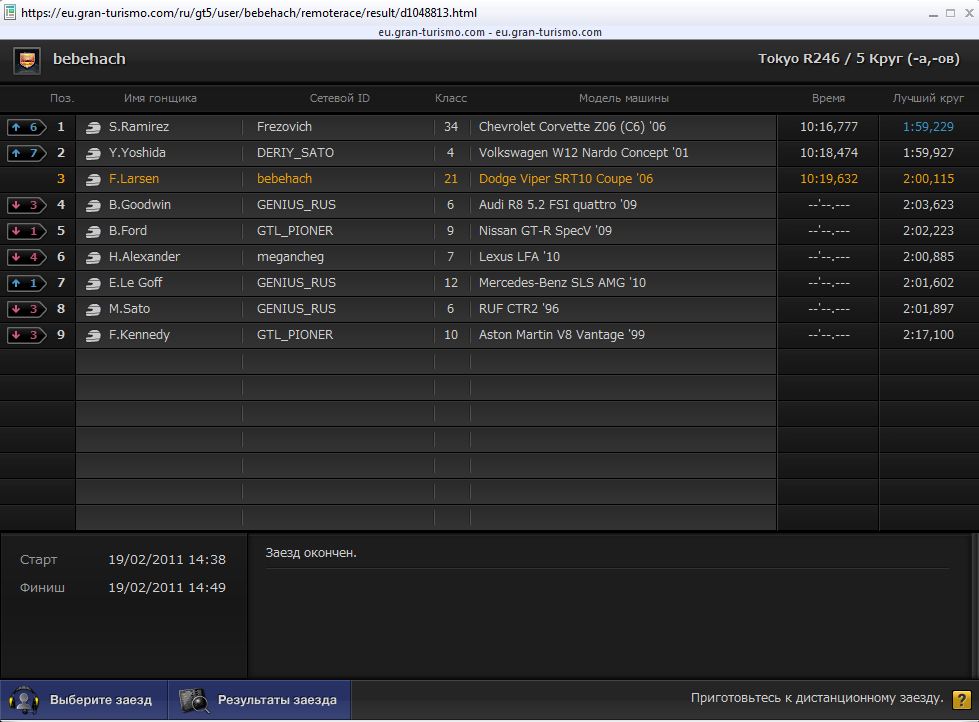Screen dimensions: 979x722
Task: Click the down 3 position badge for M.Sato
Action: (26, 309)
